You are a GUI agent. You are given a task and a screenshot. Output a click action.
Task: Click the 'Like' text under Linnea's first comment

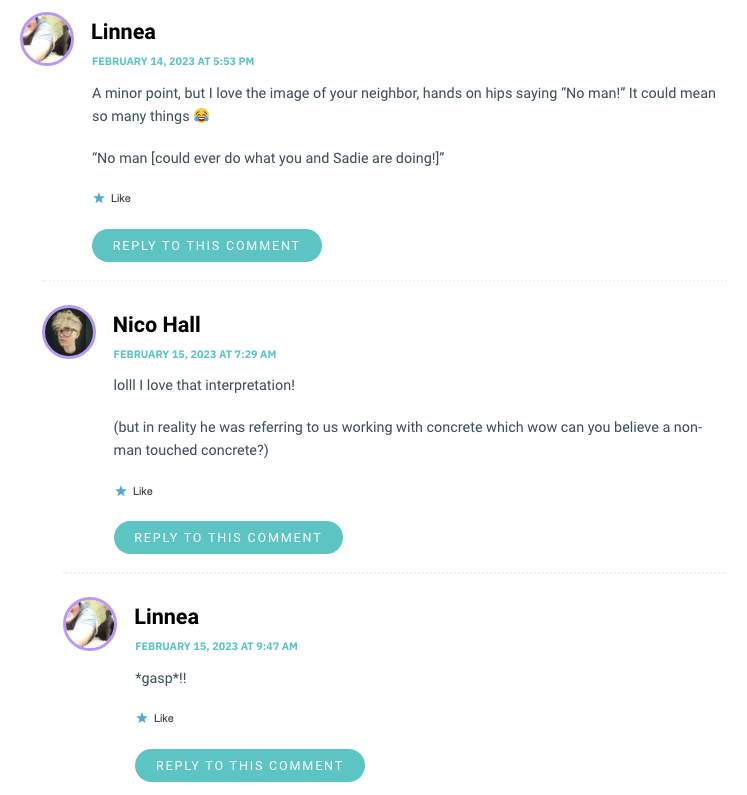[121, 198]
